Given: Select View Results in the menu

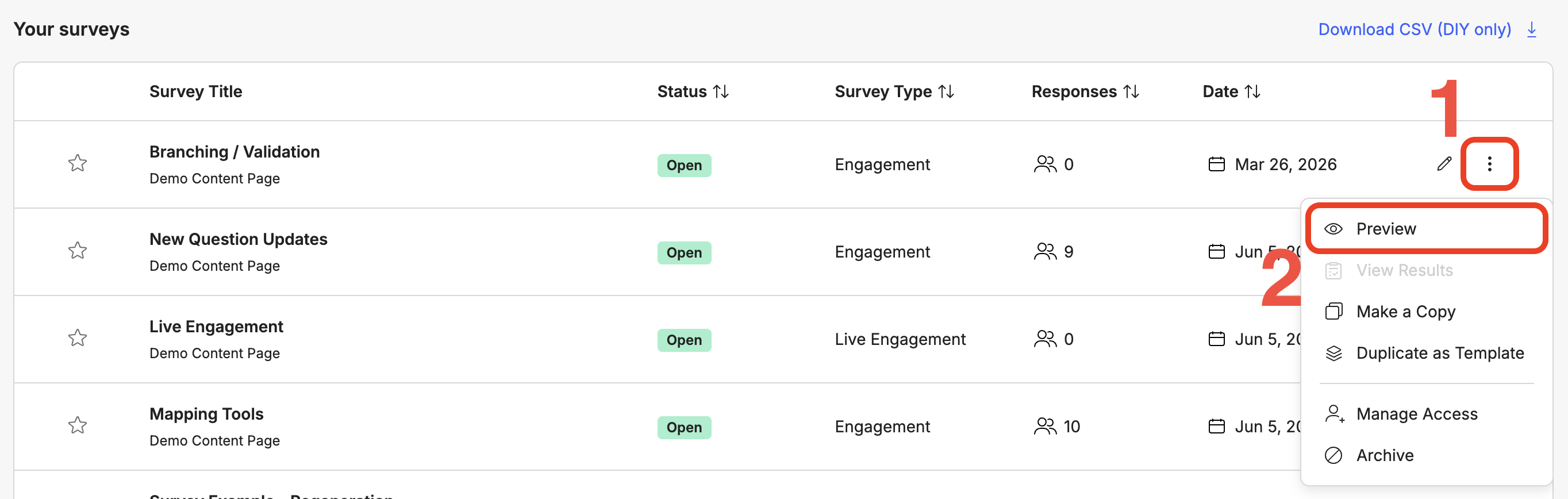Looking at the screenshot, I should point(1426,270).
